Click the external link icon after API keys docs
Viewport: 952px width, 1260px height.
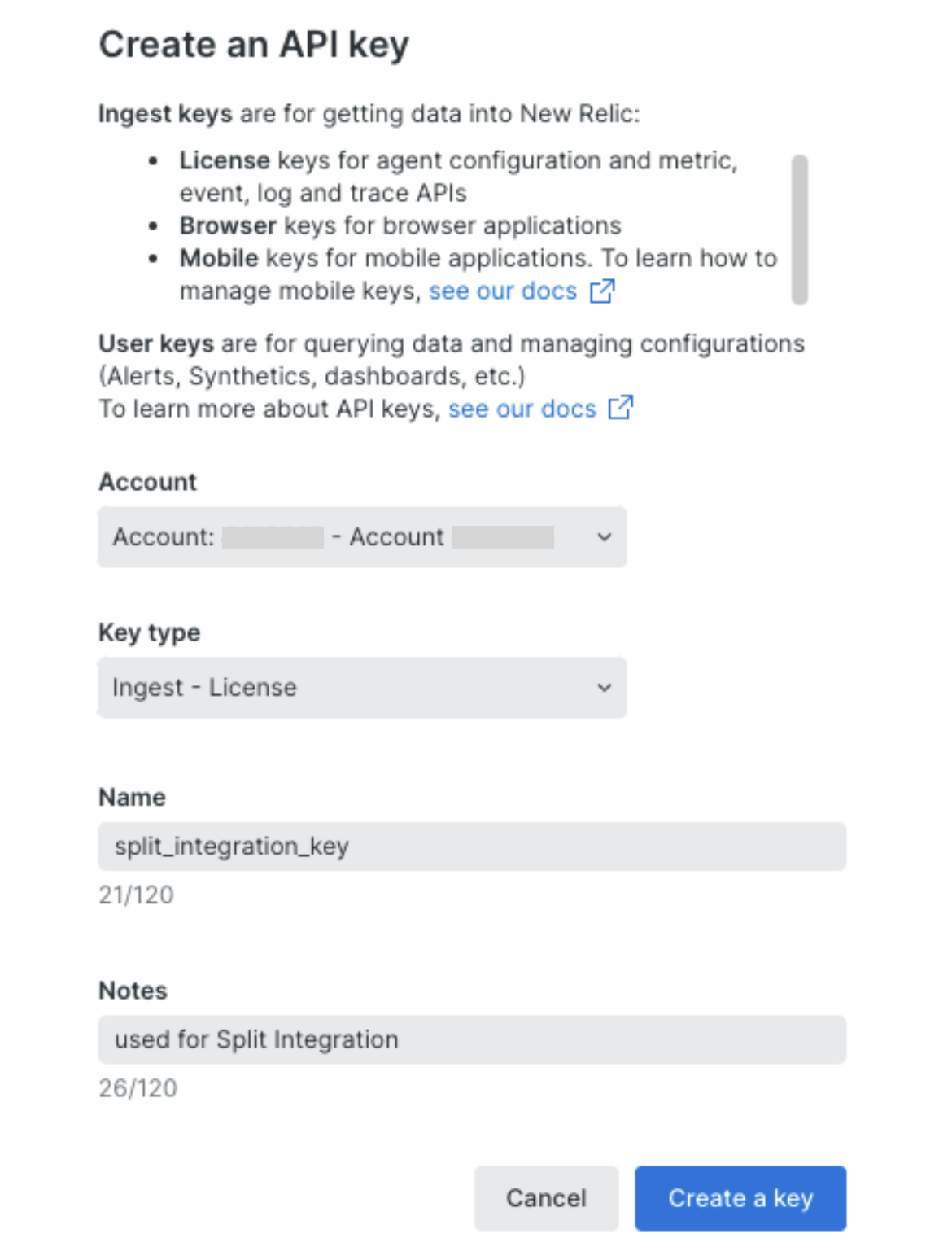pyautogui.click(x=621, y=408)
